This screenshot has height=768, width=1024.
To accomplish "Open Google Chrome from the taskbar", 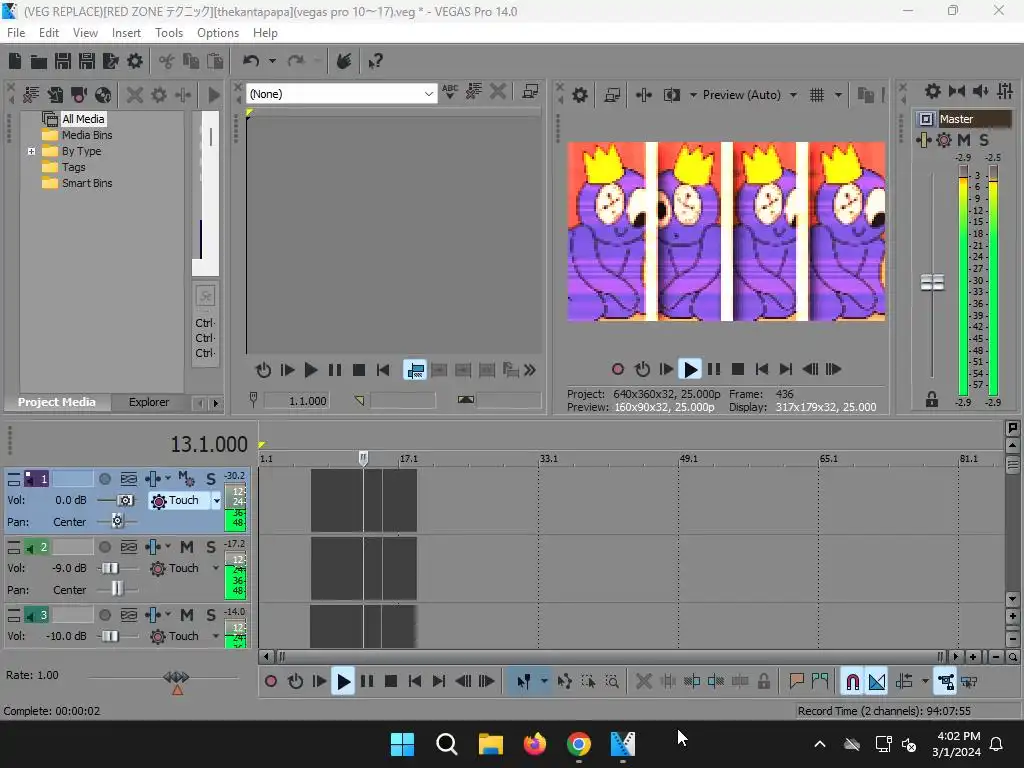I will [578, 744].
